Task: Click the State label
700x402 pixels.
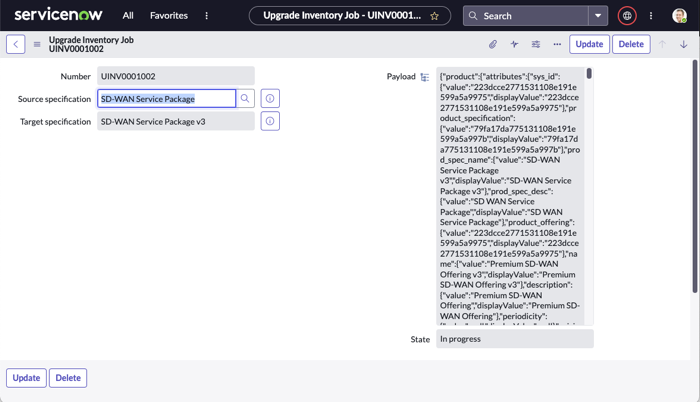Action: tap(420, 339)
